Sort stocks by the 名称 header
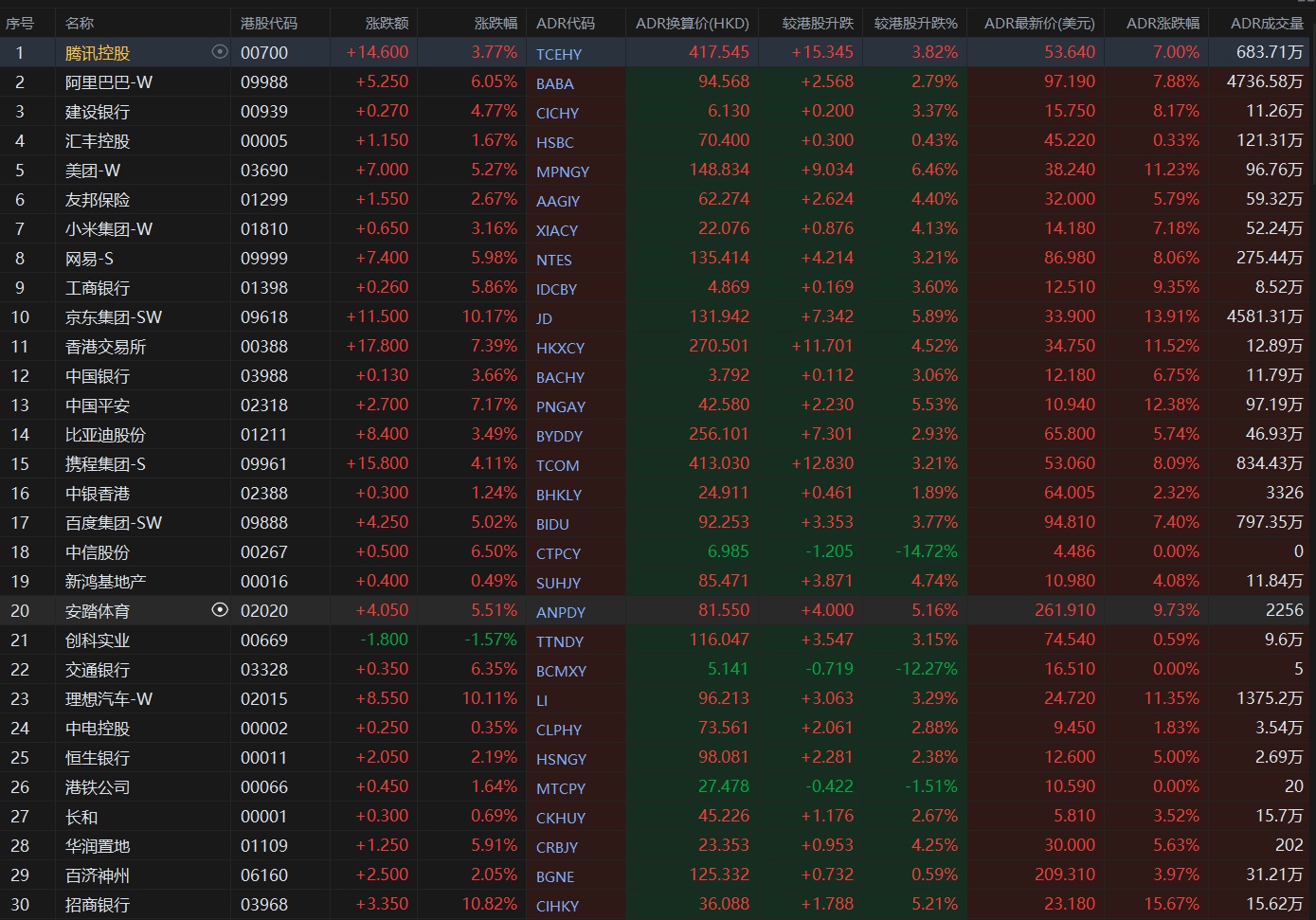1316x920 pixels. pos(80,23)
